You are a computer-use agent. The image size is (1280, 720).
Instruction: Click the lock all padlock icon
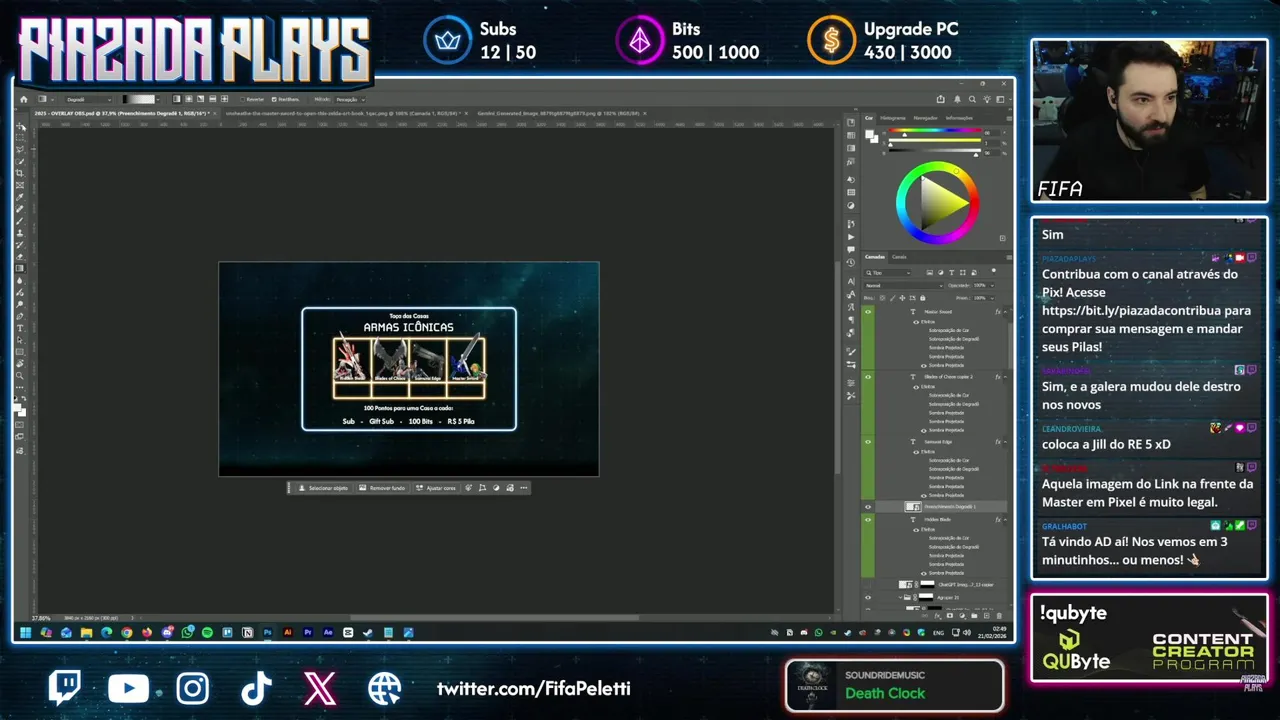click(923, 298)
